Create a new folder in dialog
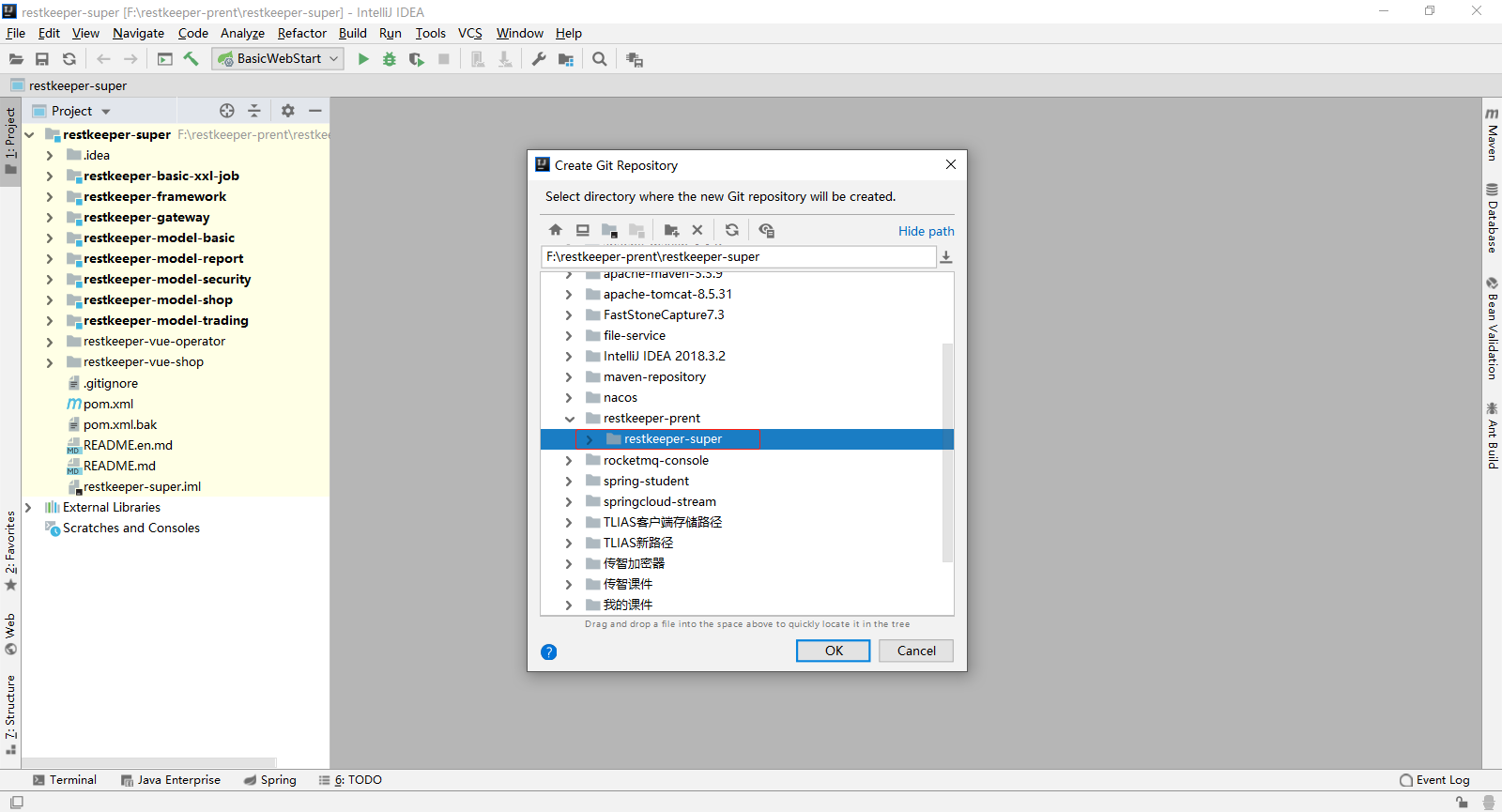 [x=671, y=230]
